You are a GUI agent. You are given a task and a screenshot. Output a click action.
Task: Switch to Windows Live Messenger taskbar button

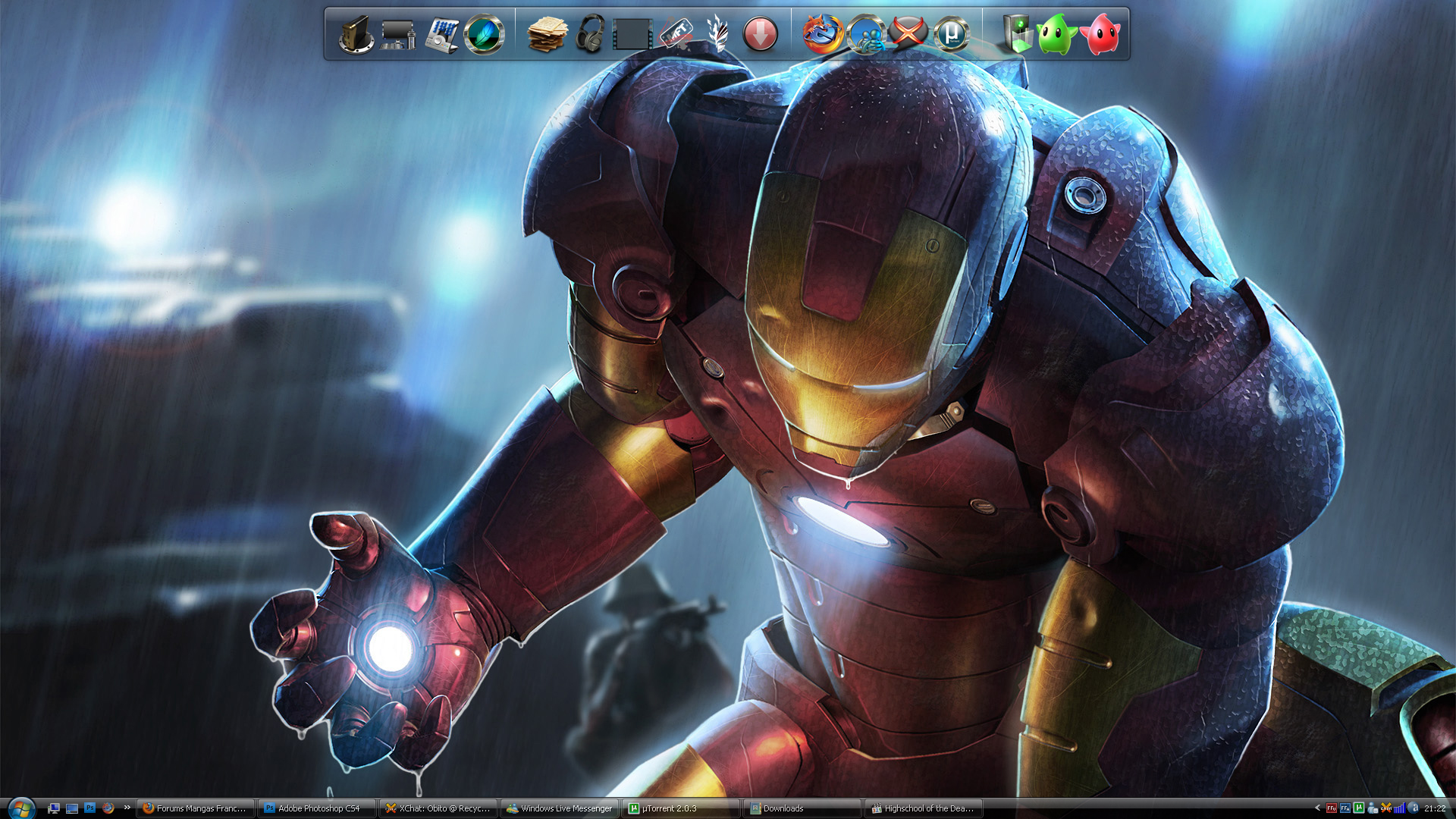pos(560,808)
